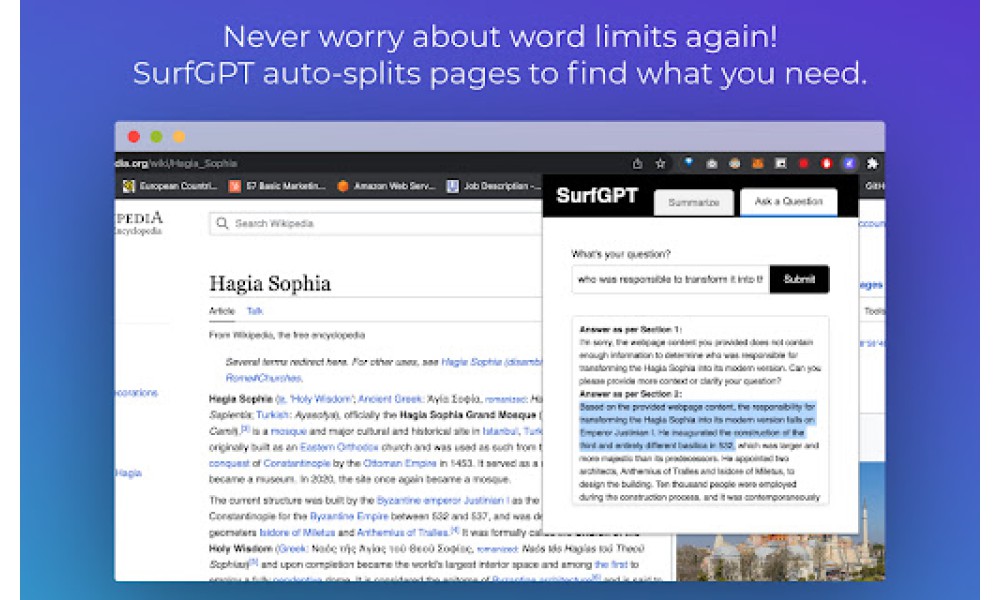Click the round globe-like extension icon
1000x600 pixels.
pos(735,164)
